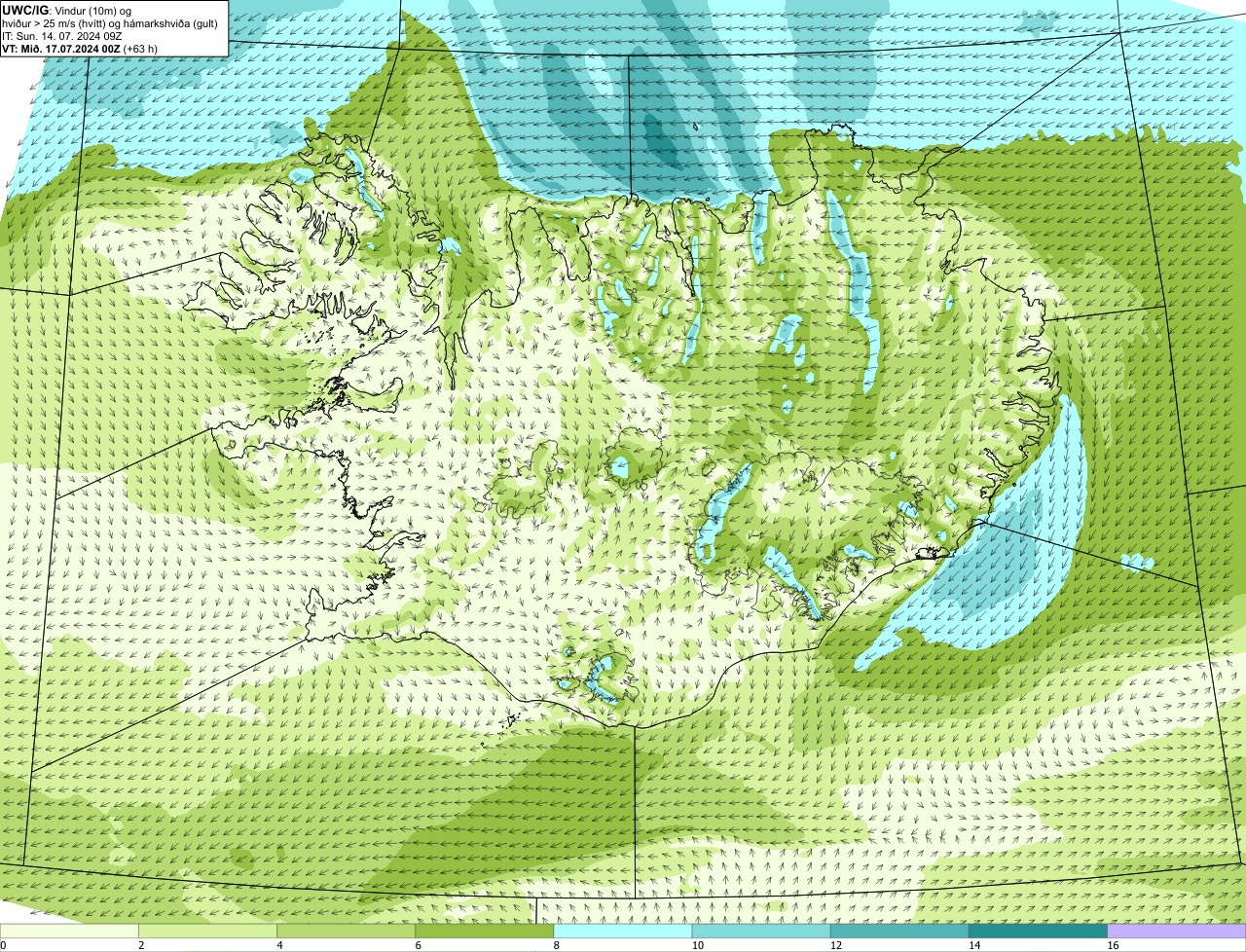Click the medium green 4–6 m/s legend swatch
This screenshot has height=952, width=1246.
point(347,931)
